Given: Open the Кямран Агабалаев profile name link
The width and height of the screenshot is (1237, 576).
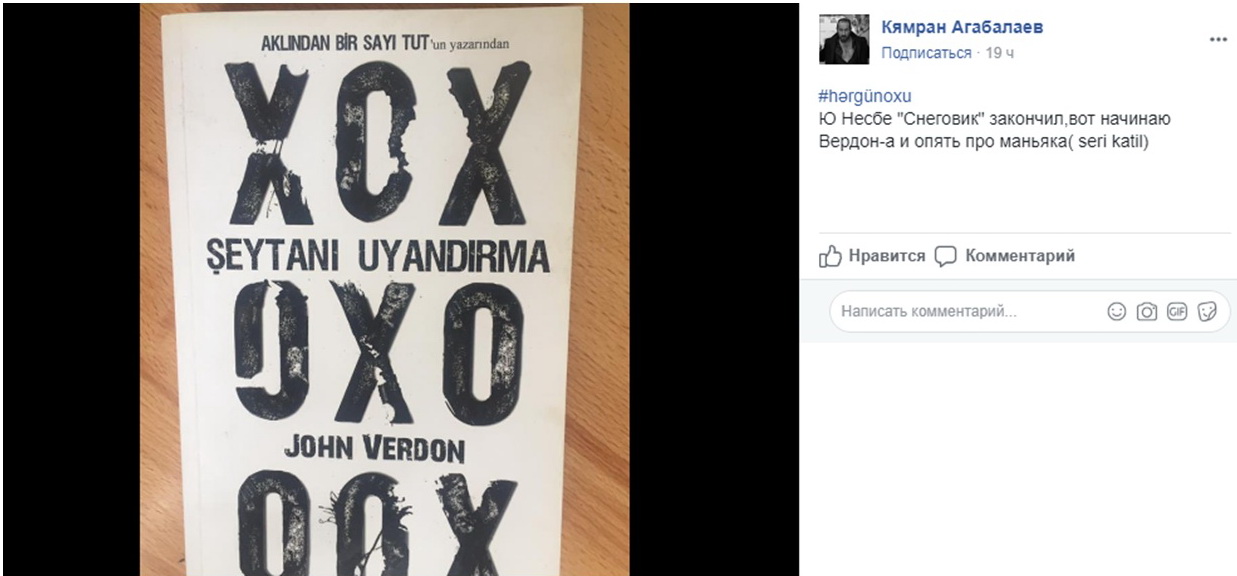Looking at the screenshot, I should [962, 28].
